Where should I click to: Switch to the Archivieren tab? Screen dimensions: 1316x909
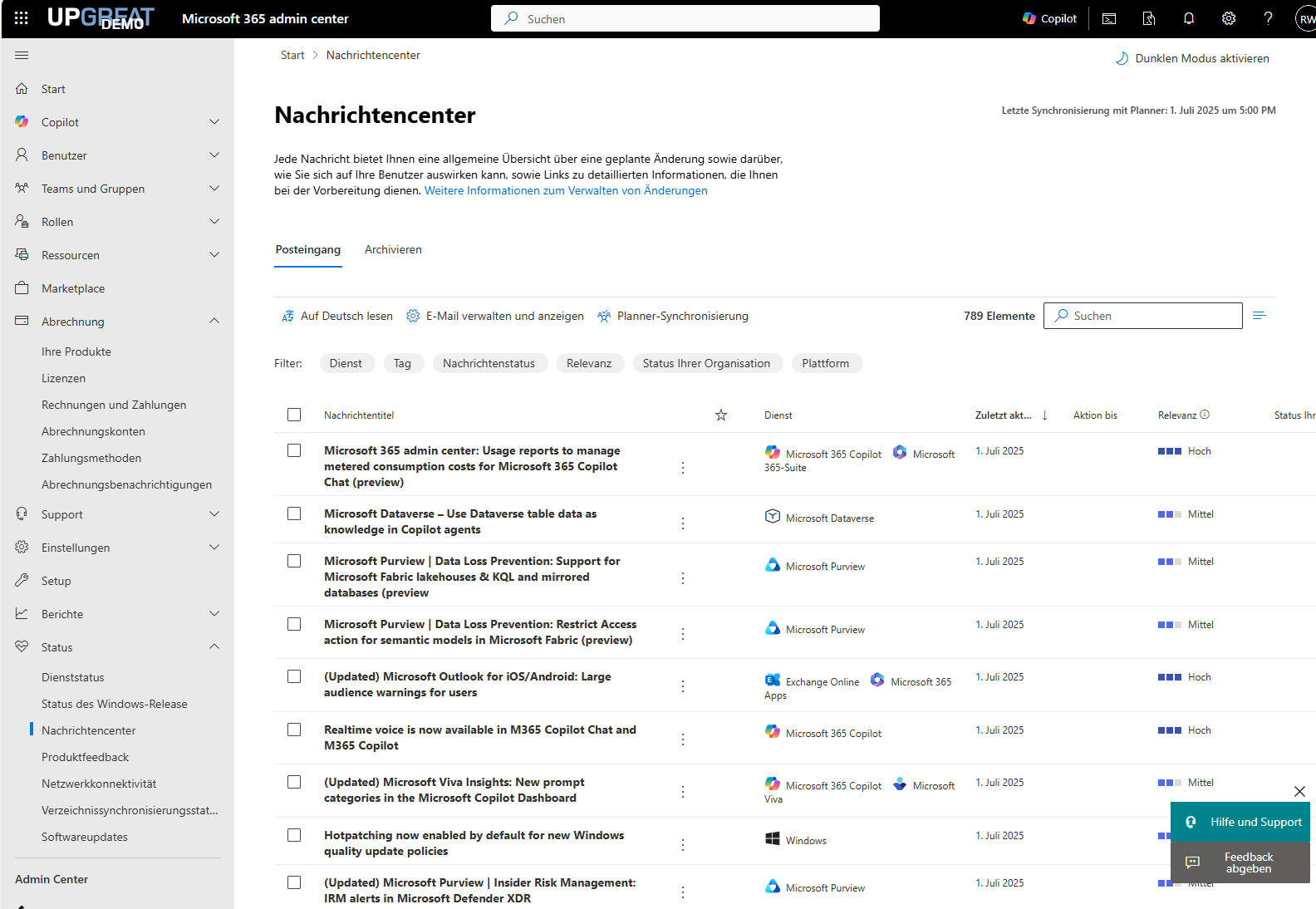pos(393,250)
